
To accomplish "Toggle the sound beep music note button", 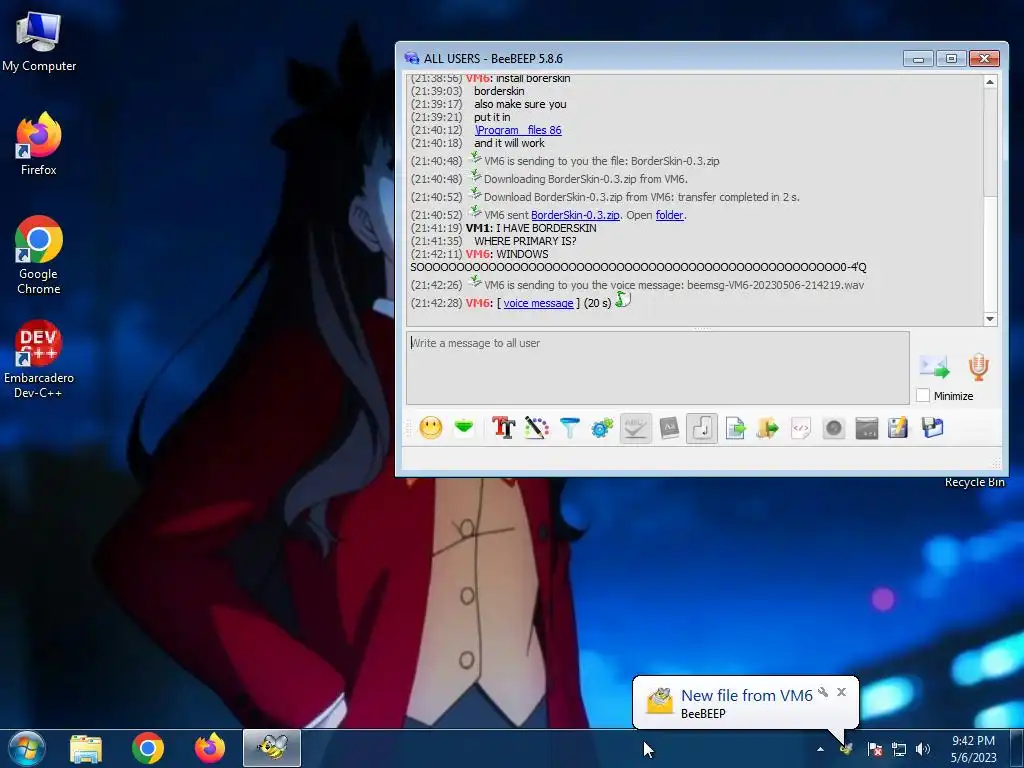I will pos(702,428).
